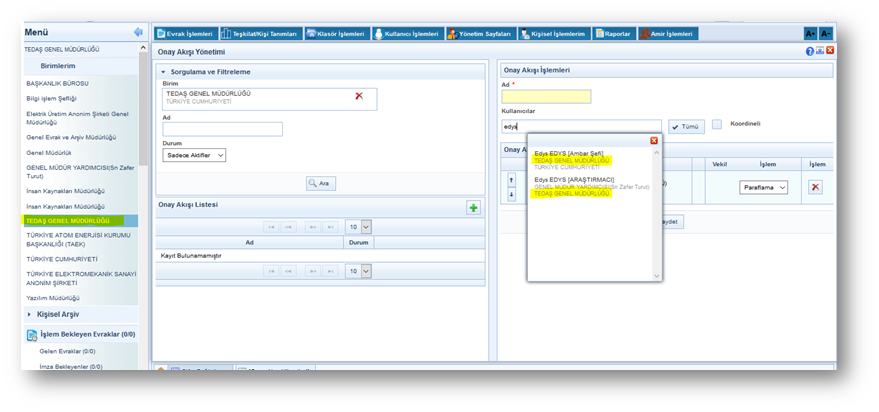Open the Raporlar menu
Screen dimensions: 879x412
tap(613, 34)
